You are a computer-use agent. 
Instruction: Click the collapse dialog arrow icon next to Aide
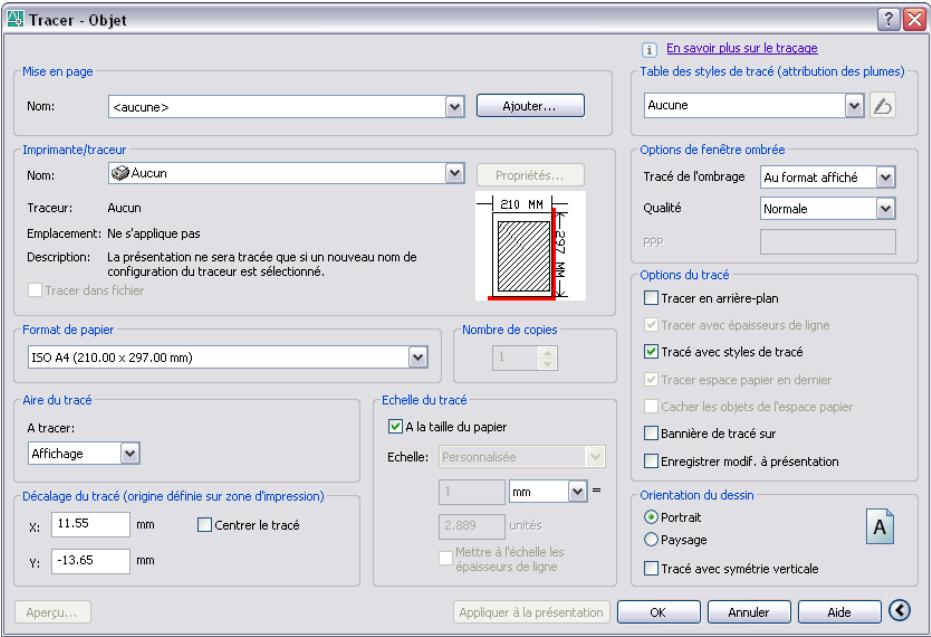coord(900,610)
